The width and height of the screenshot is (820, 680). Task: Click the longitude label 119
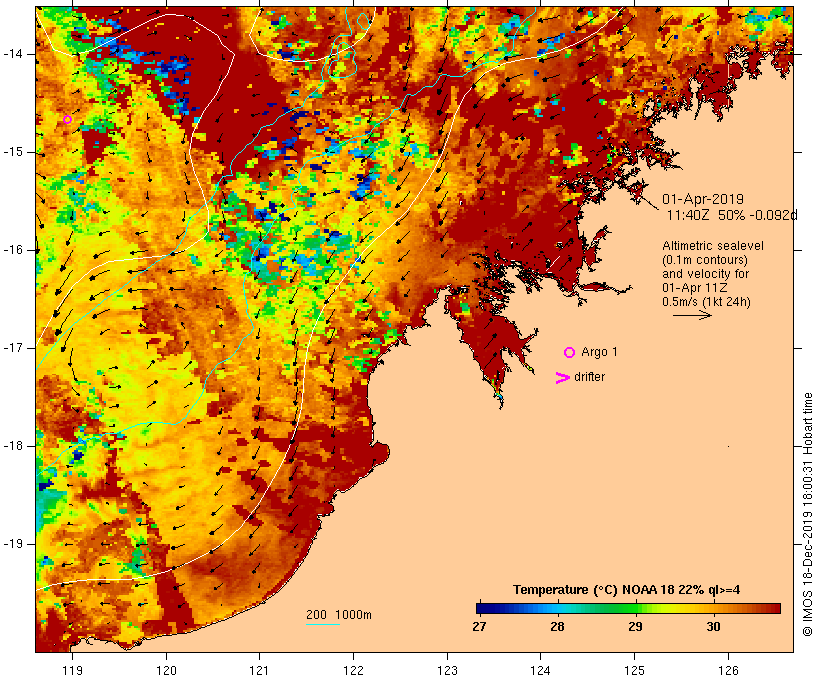[x=72, y=671]
